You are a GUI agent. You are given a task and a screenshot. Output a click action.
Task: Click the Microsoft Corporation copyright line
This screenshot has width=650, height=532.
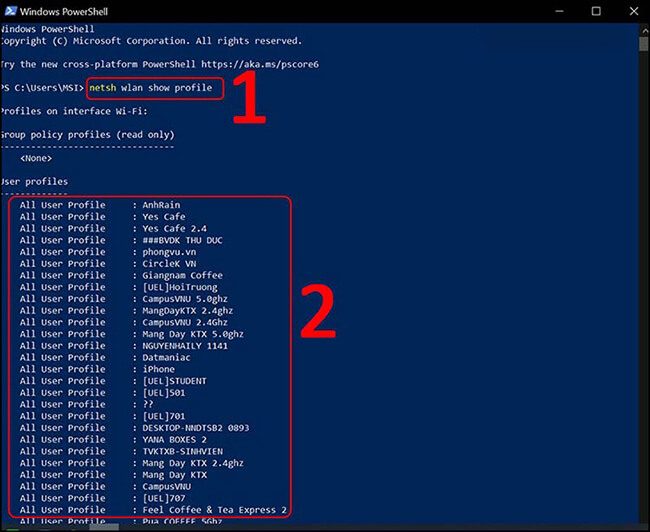coord(151,41)
